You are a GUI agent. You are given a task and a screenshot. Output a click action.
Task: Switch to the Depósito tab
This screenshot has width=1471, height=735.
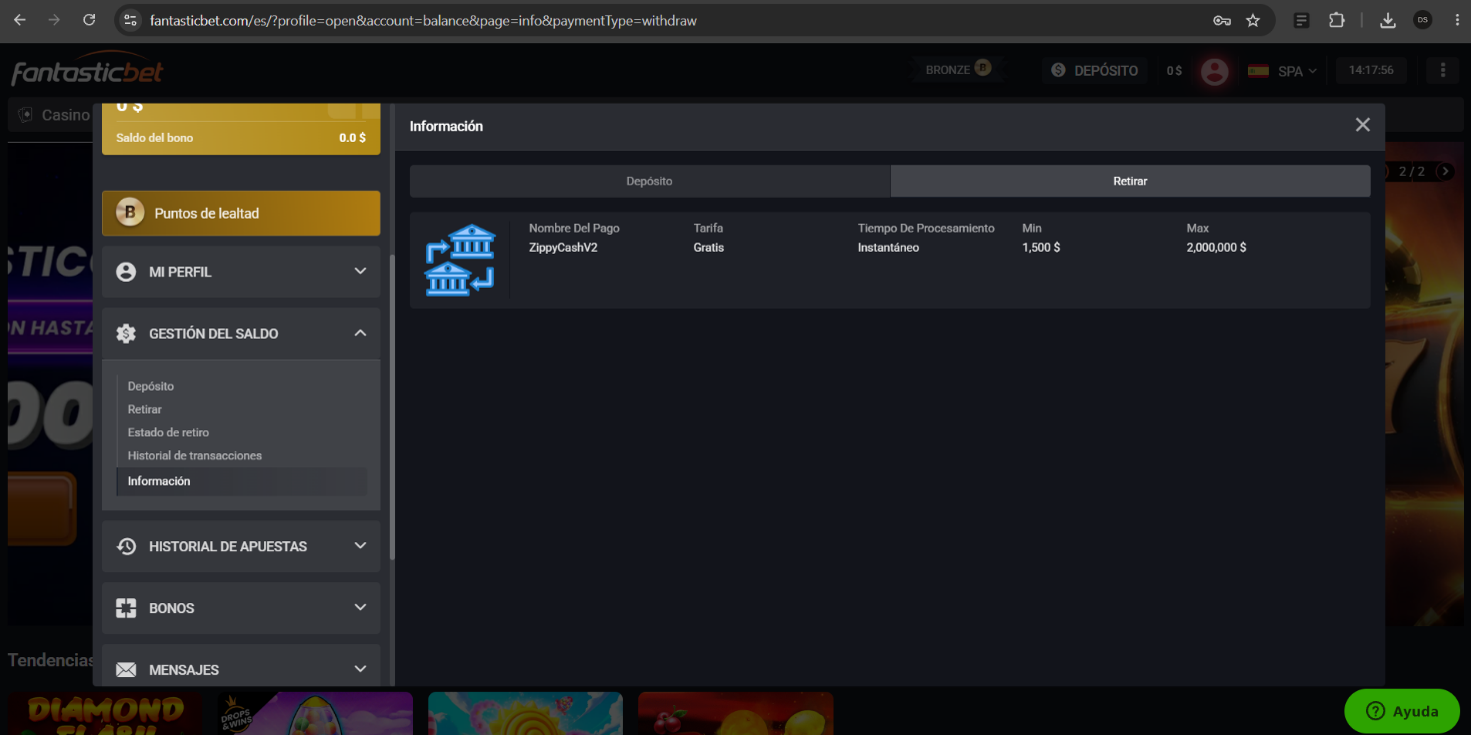tap(650, 181)
